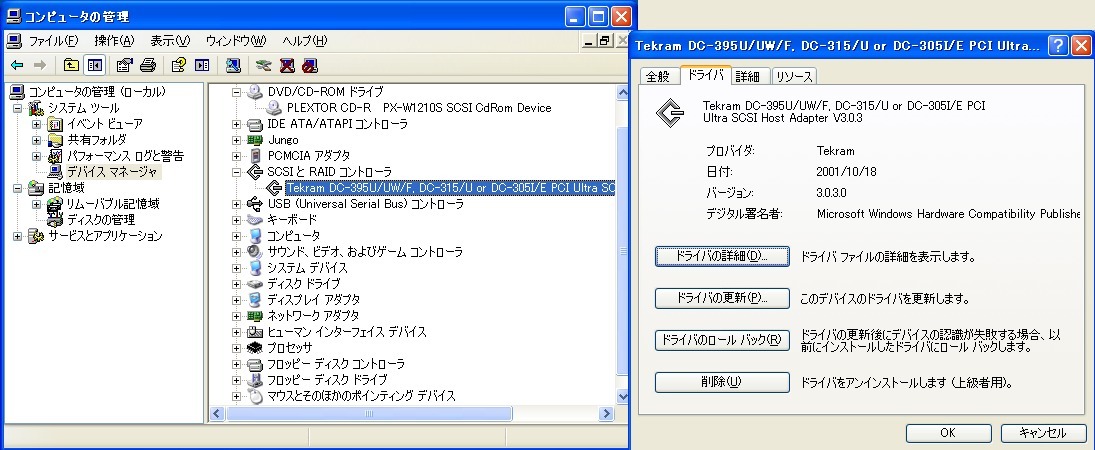Expand the サービスとアプリケーション node
1095x450 pixels.
[x=17, y=236]
